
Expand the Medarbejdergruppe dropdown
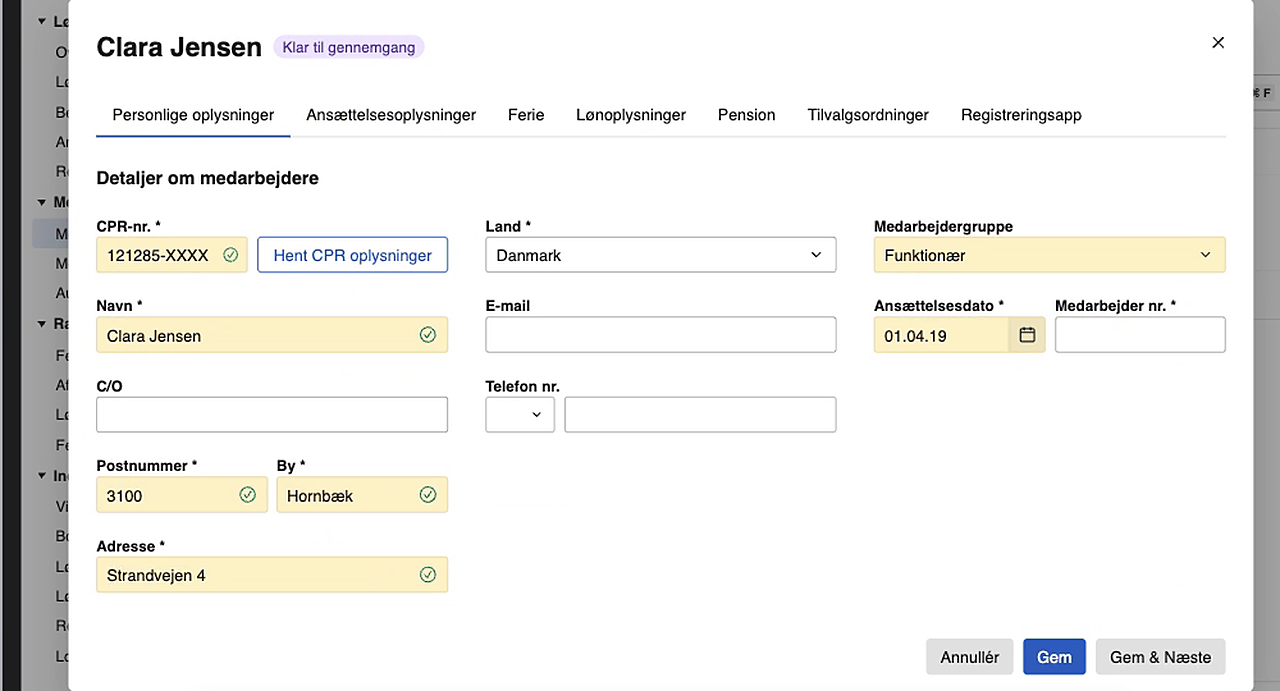pos(1049,255)
